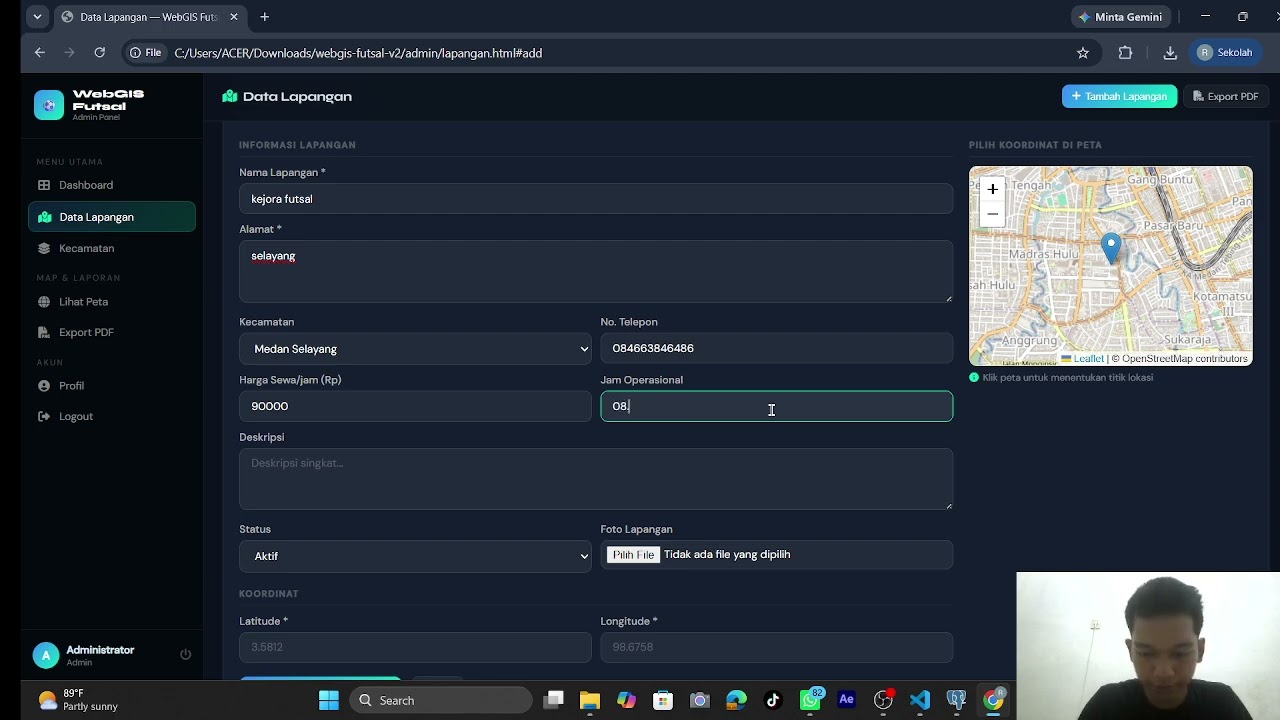The height and width of the screenshot is (720, 1280).
Task: Click Export PDF button in header
Action: (1225, 96)
